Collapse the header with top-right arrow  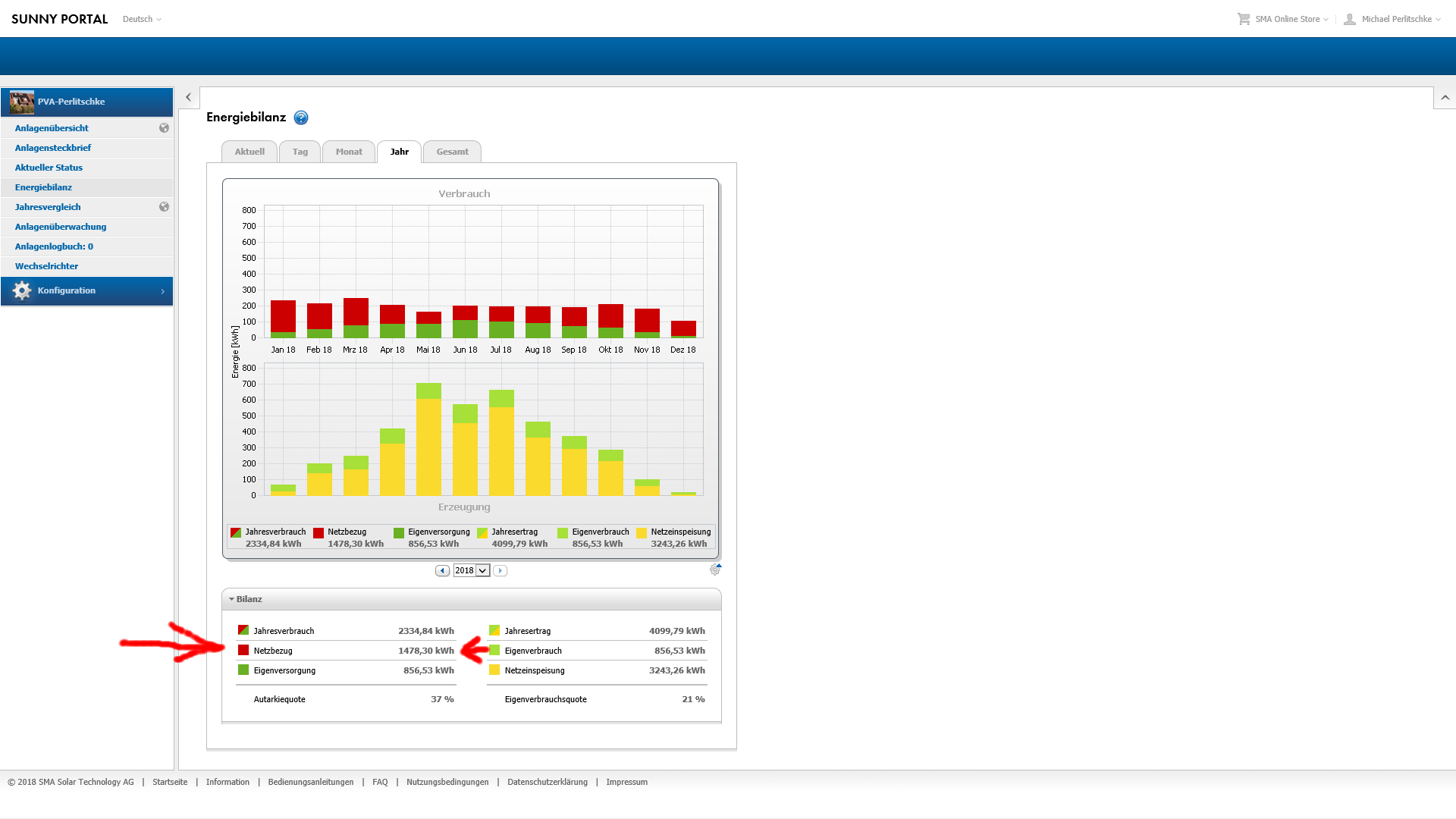tap(1445, 98)
